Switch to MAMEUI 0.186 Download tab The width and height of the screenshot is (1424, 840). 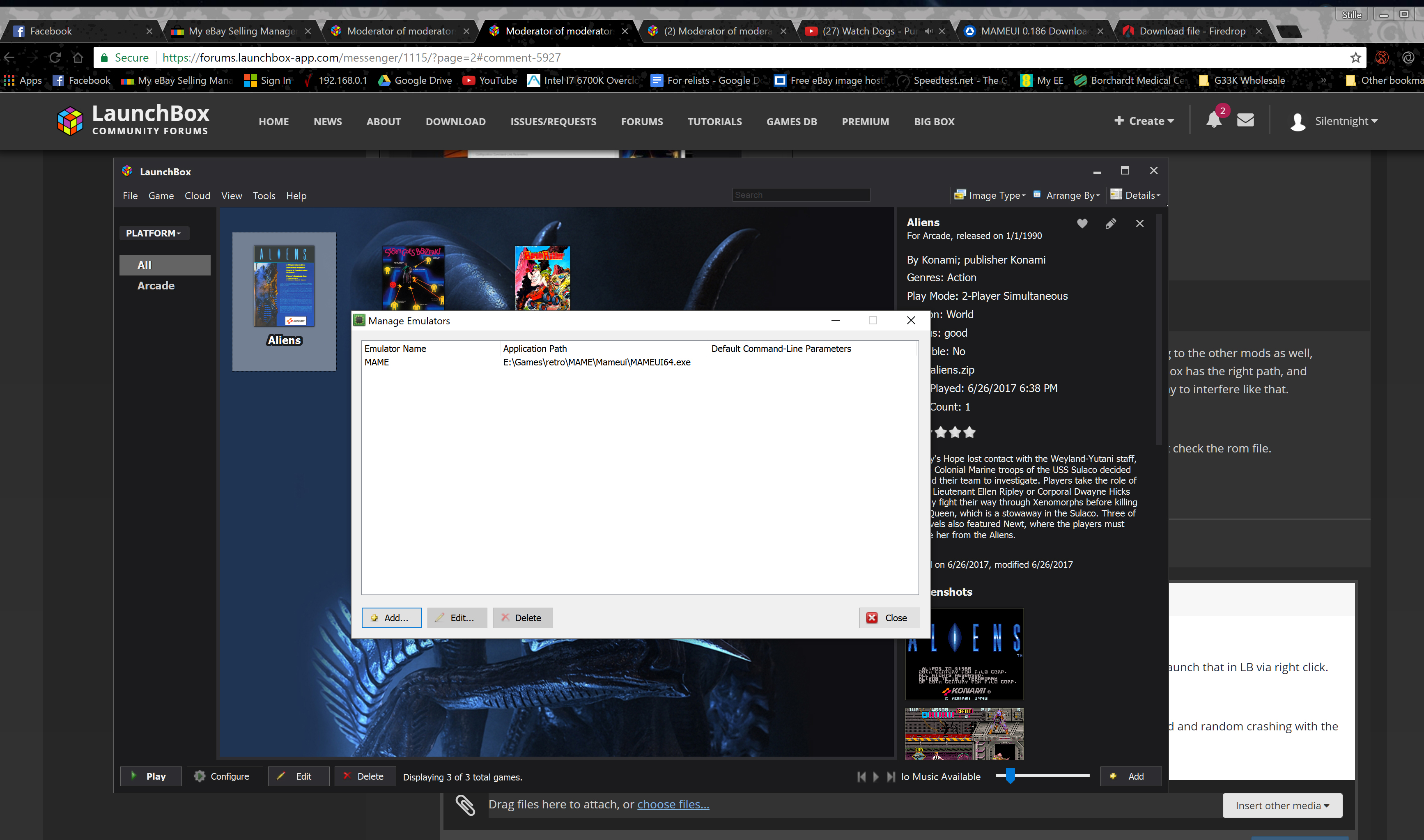click(x=1033, y=31)
